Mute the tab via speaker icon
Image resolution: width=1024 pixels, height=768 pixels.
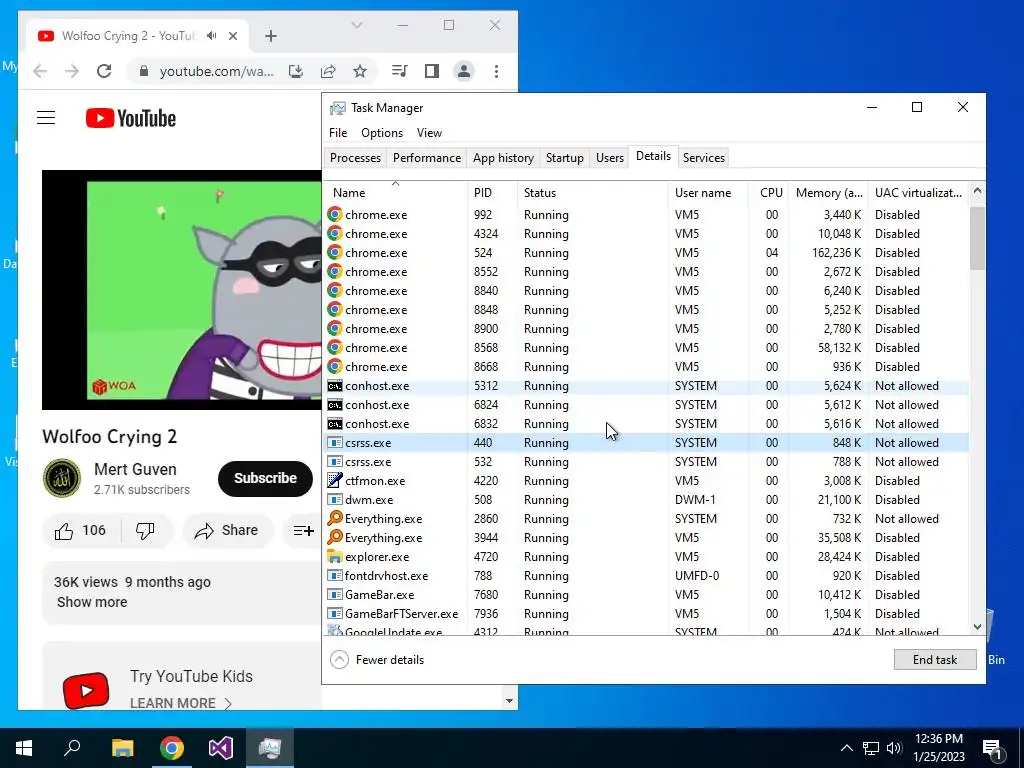pyautogui.click(x=212, y=36)
